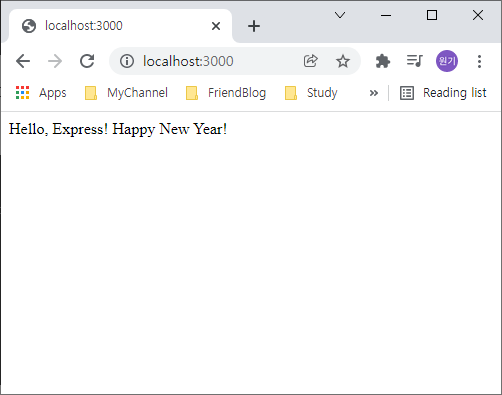Open the Extensions puzzle icon
Screen dimensions: 502x395
[x=383, y=61]
